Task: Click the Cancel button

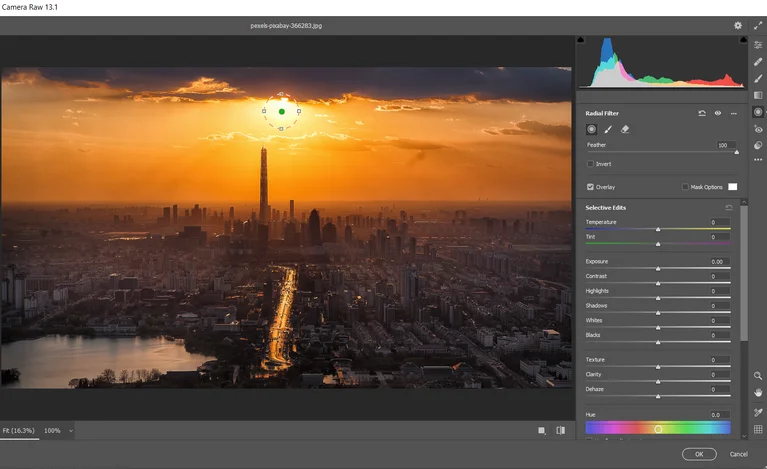Action: click(738, 454)
